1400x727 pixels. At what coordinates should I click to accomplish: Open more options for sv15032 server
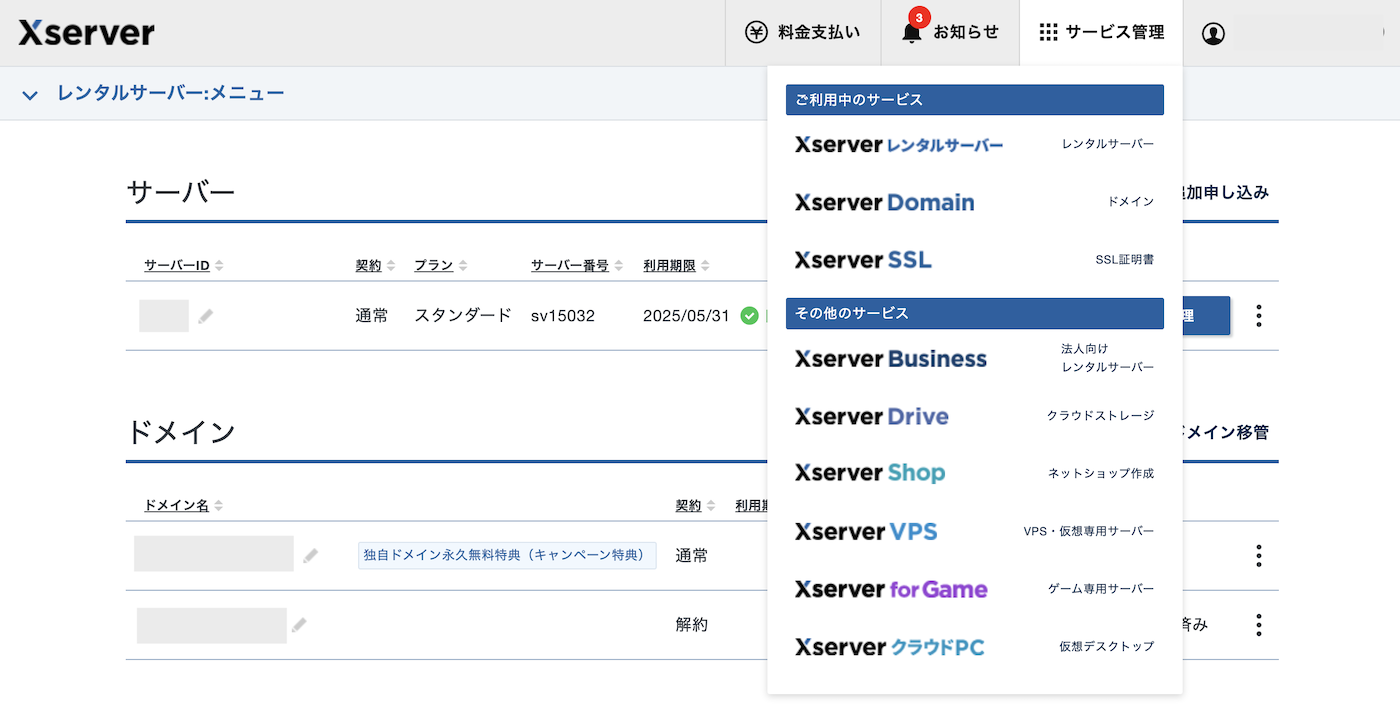tap(1258, 316)
